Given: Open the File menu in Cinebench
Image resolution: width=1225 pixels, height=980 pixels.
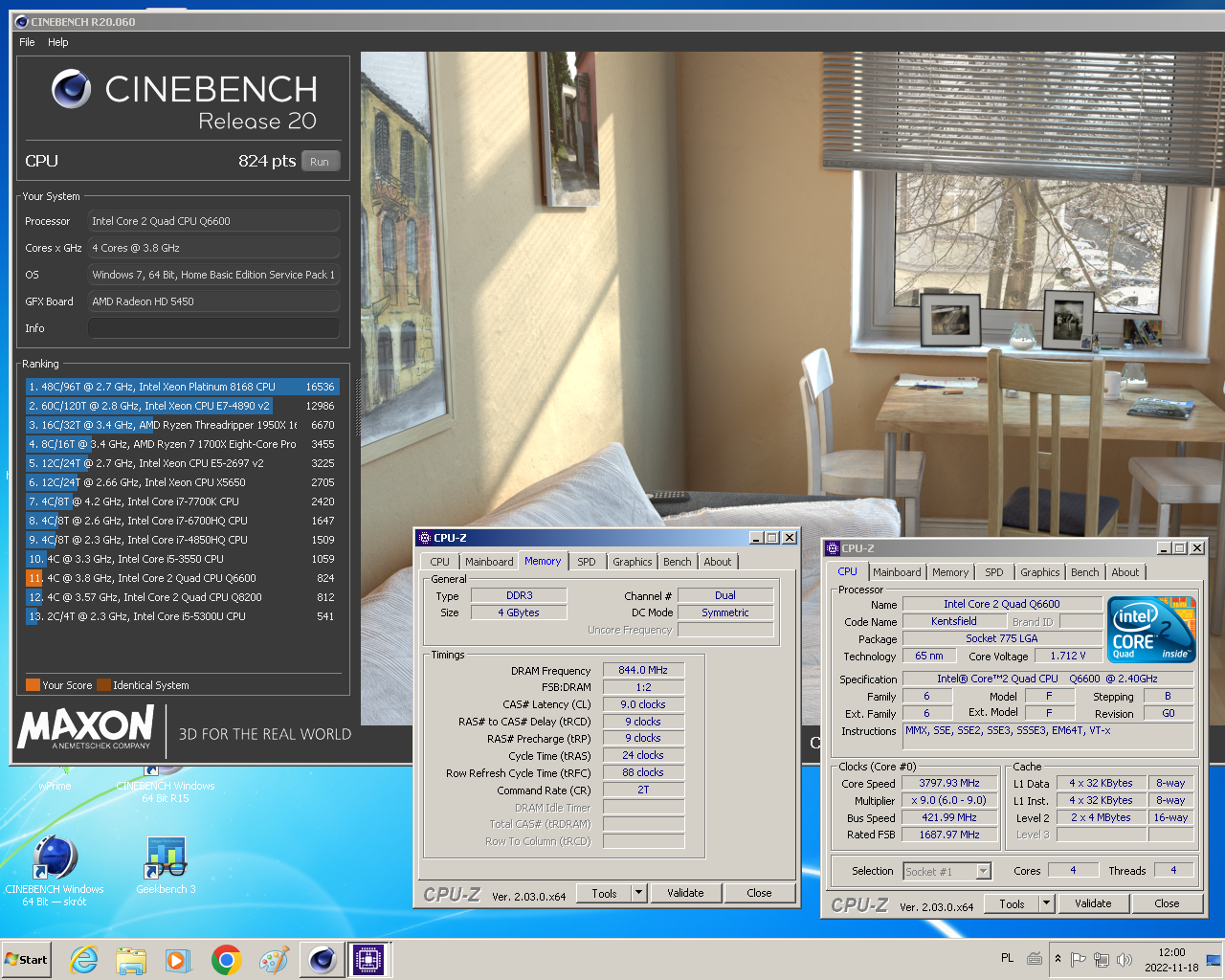Looking at the screenshot, I should 27,42.
